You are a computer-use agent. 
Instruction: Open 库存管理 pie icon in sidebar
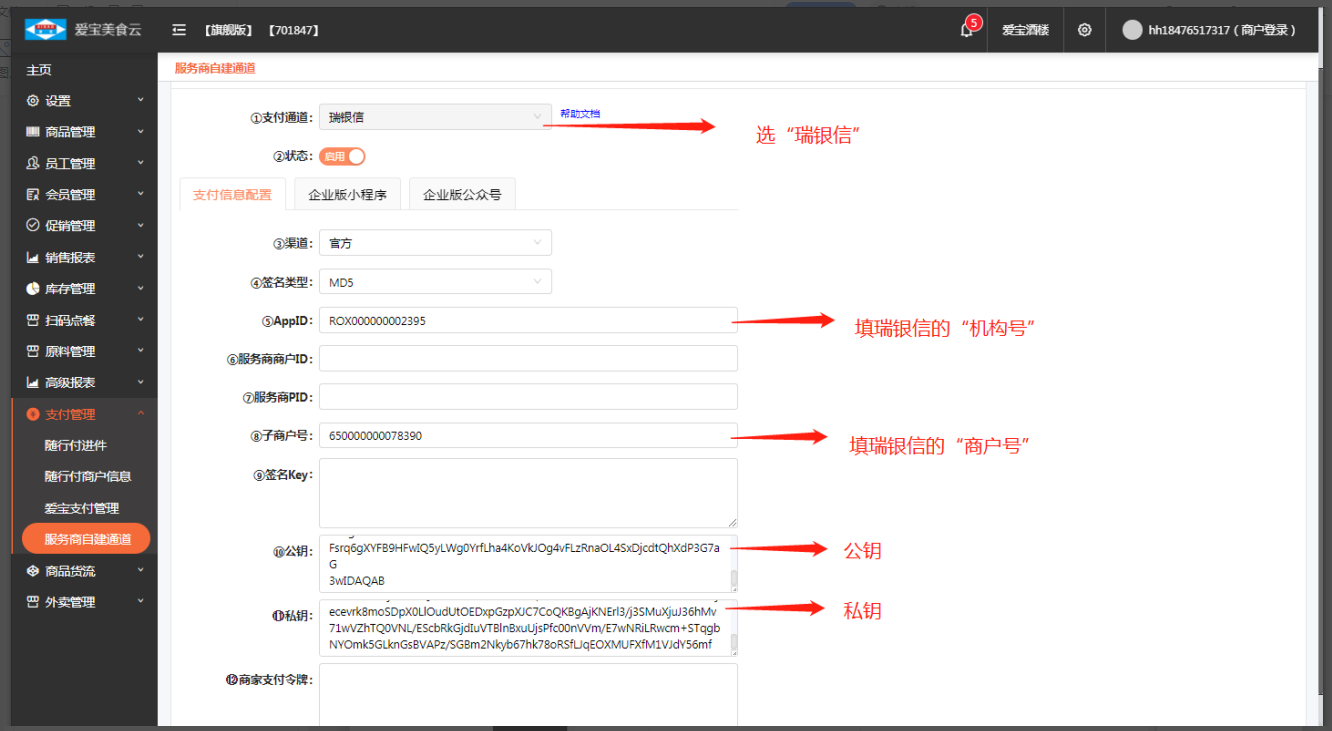tap(33, 289)
